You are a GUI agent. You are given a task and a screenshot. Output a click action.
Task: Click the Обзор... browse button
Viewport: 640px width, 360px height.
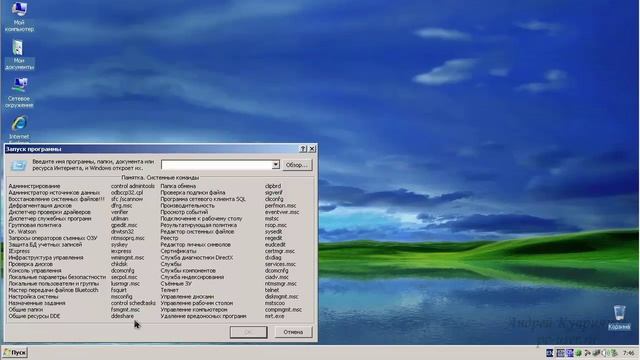(x=297, y=165)
